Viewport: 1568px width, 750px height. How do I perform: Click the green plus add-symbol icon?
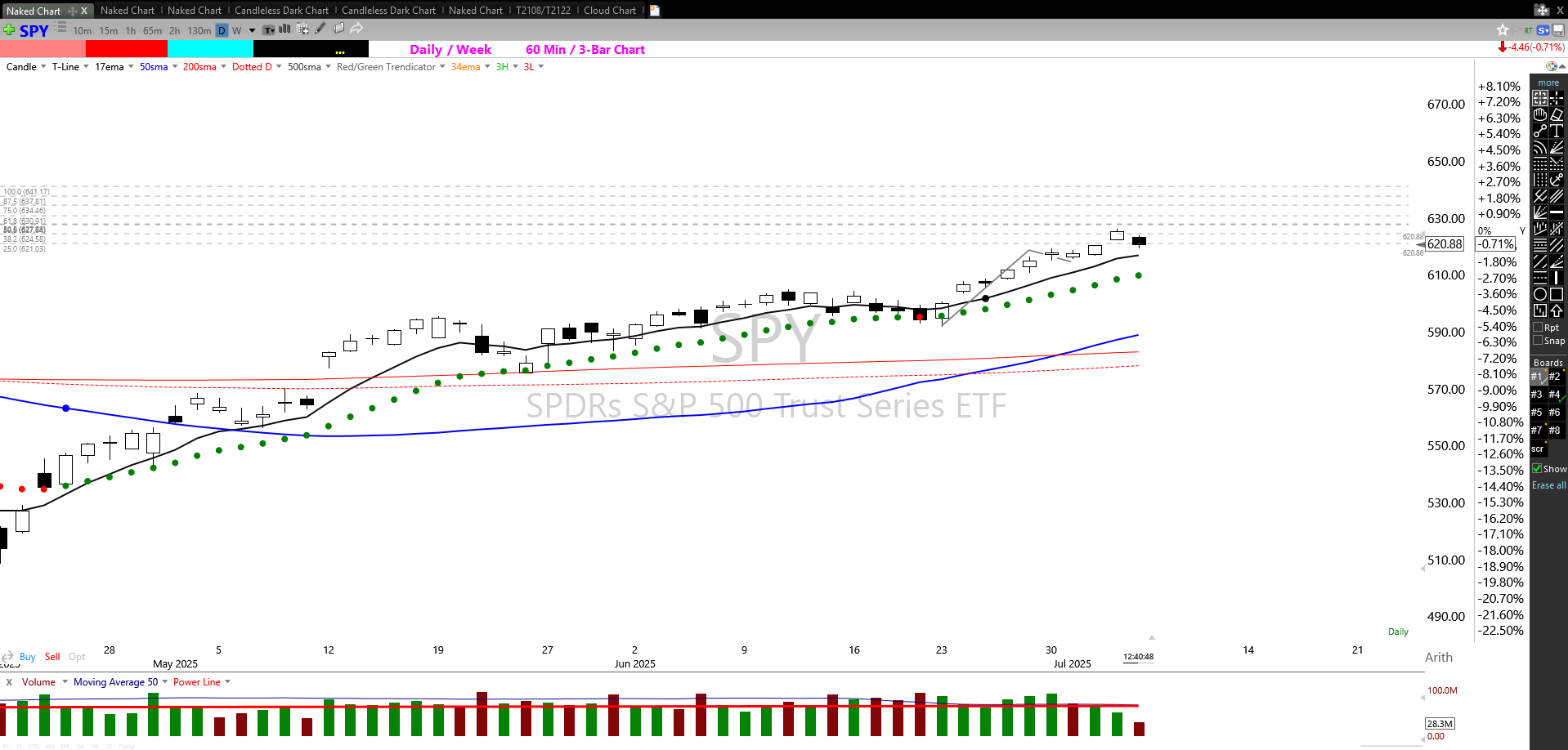pyautogui.click(x=8, y=30)
